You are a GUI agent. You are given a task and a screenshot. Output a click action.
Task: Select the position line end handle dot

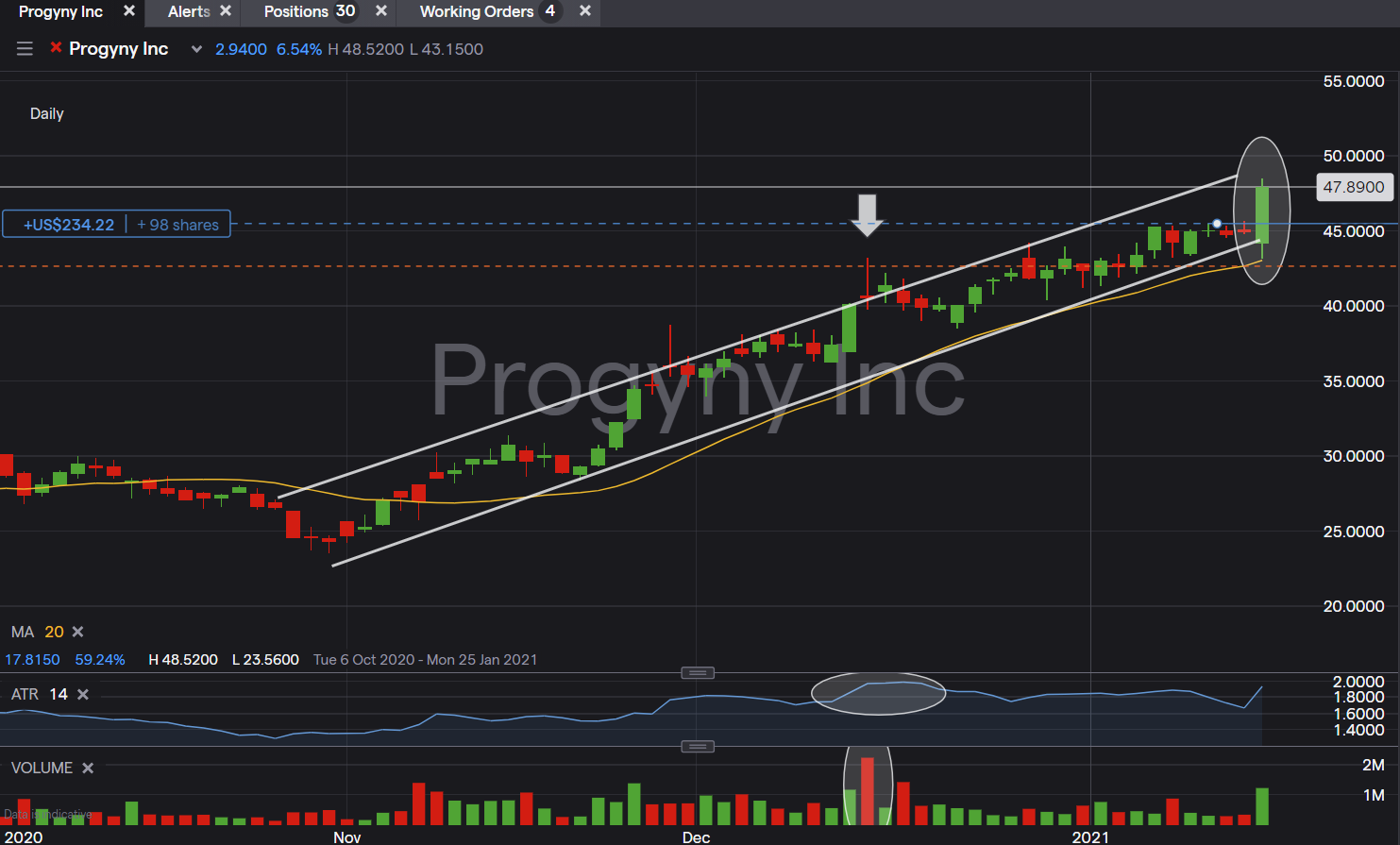(1217, 224)
